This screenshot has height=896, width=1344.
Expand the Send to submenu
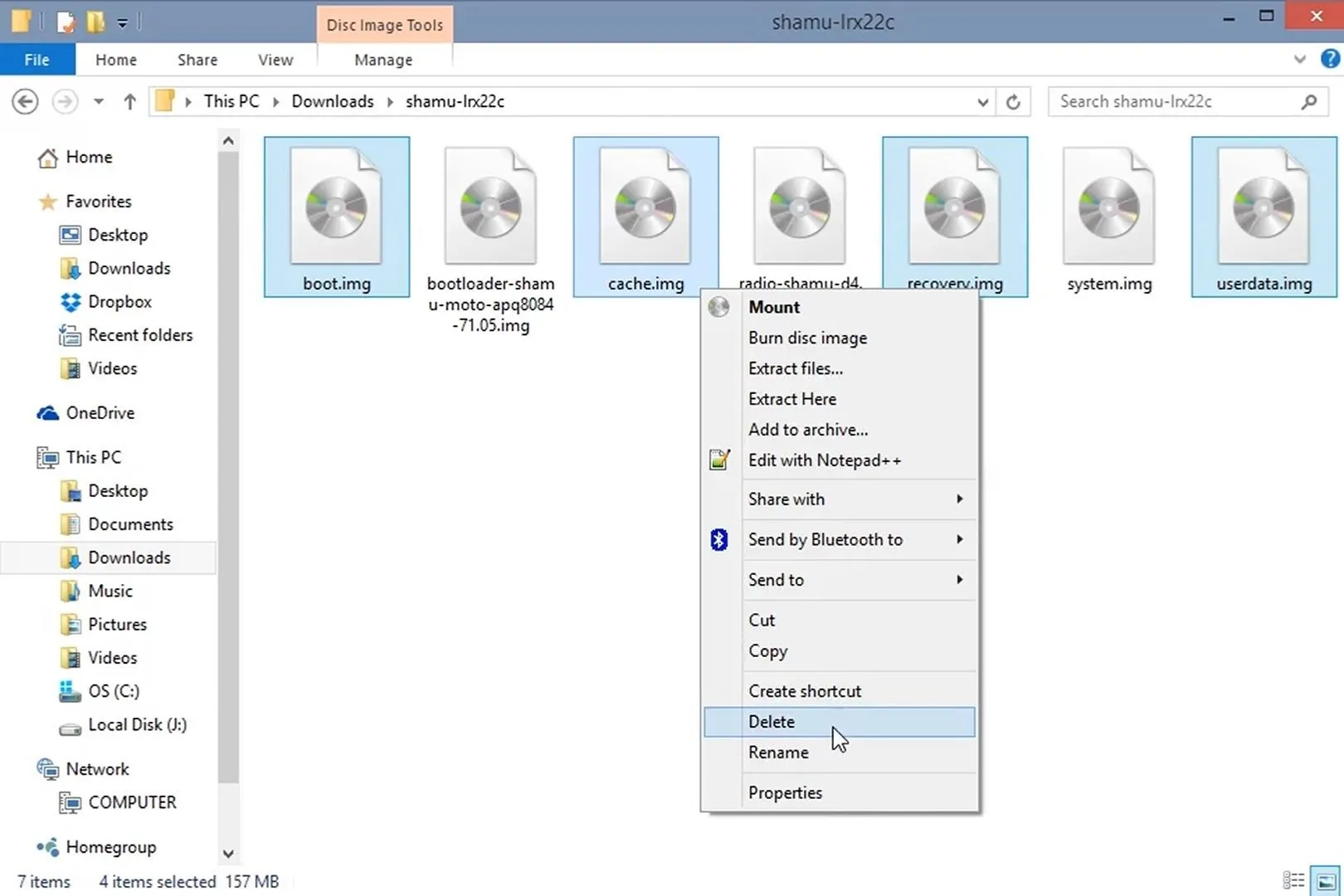click(x=959, y=579)
